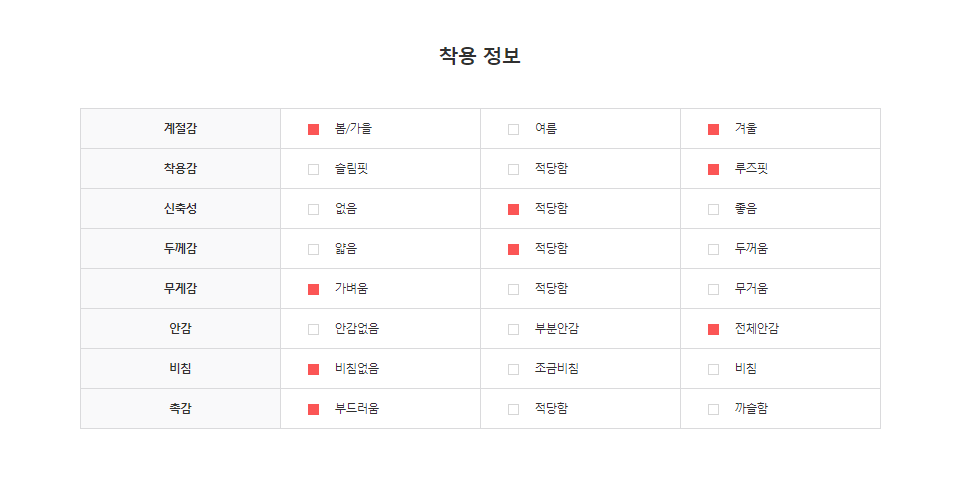This screenshot has width=955, height=478.
Task: Select the 슬림핏 fit checkbox
Action: tap(313, 169)
